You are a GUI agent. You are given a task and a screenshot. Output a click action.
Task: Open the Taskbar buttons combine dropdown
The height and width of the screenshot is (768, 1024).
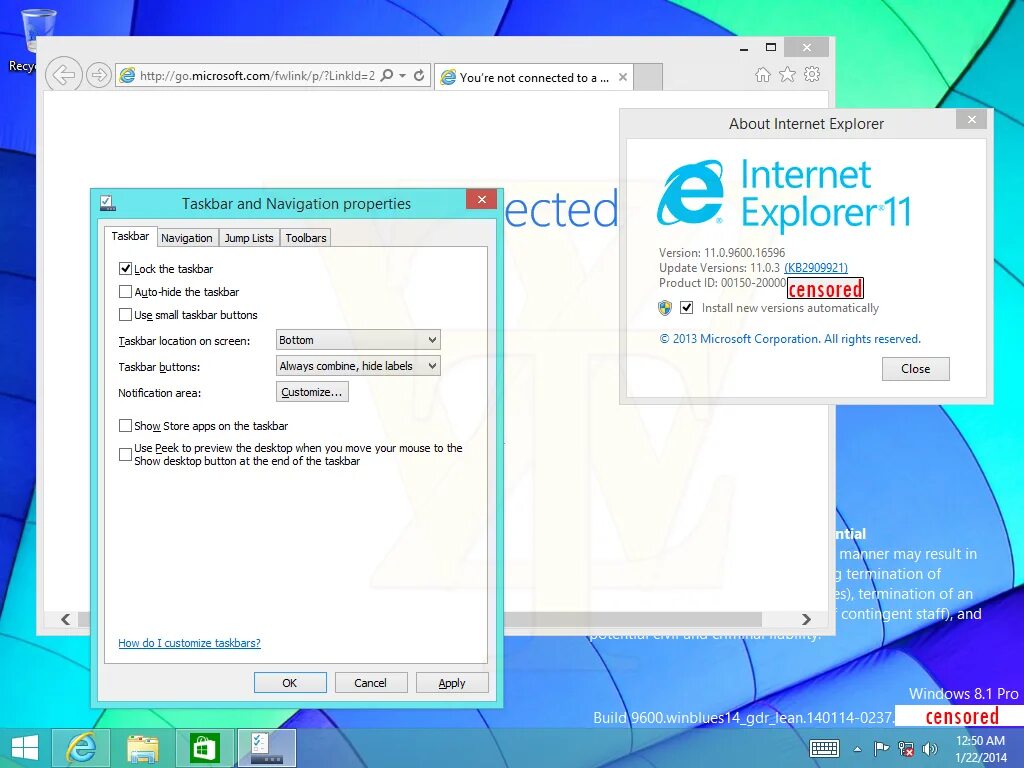[357, 365]
